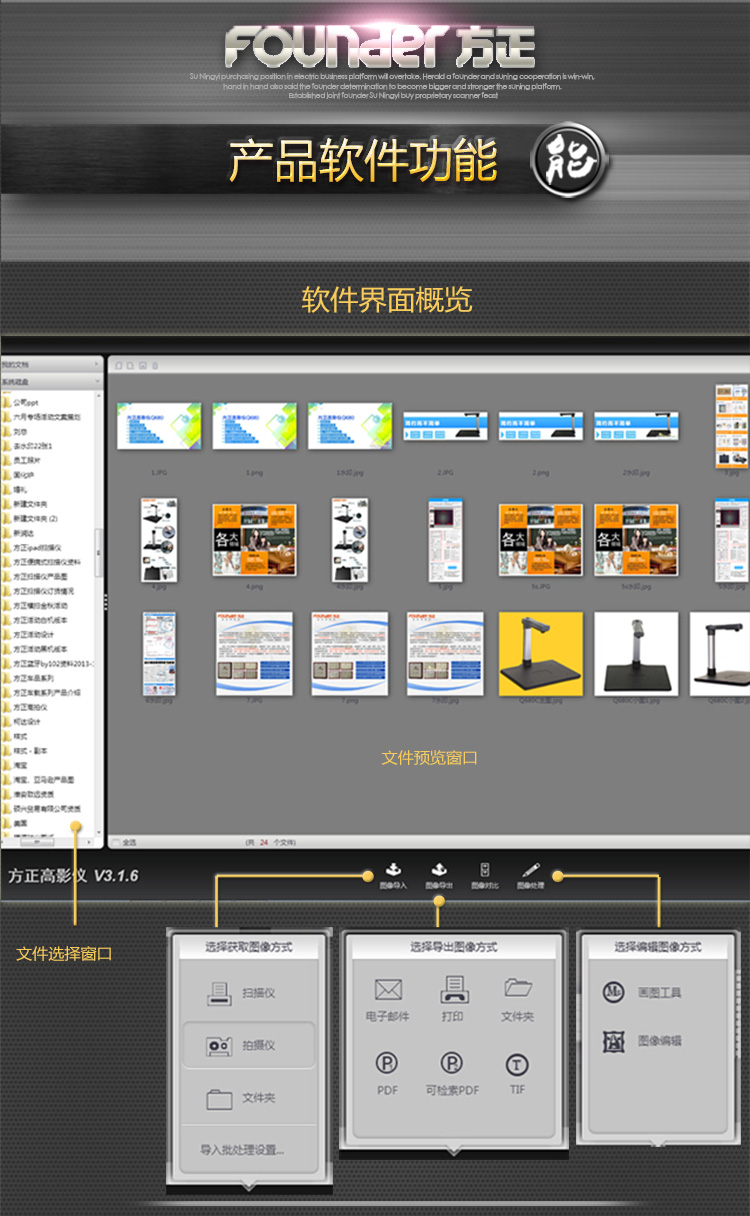
Task: Click the 图像导出 (image export) toolbar icon
Action: point(438,875)
